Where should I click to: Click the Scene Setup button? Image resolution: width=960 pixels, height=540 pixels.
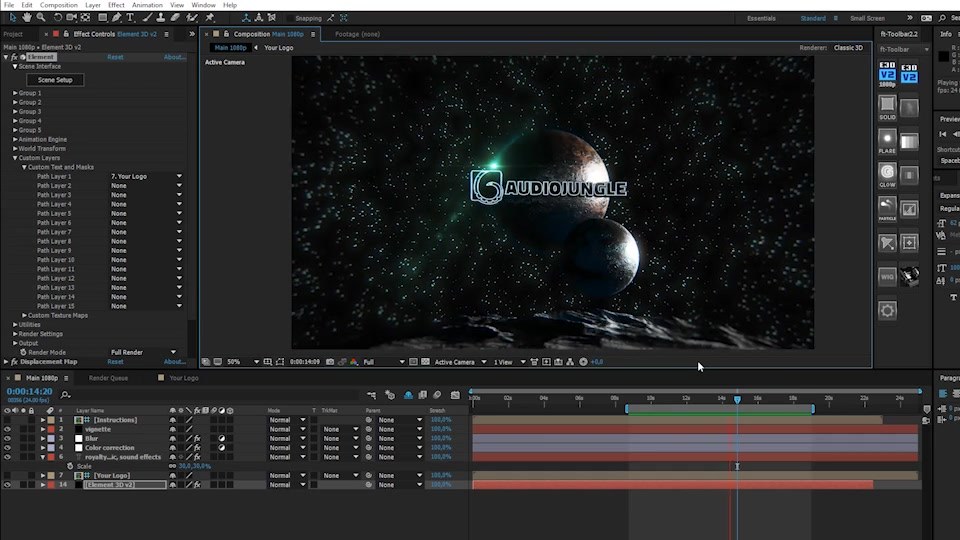click(x=55, y=80)
